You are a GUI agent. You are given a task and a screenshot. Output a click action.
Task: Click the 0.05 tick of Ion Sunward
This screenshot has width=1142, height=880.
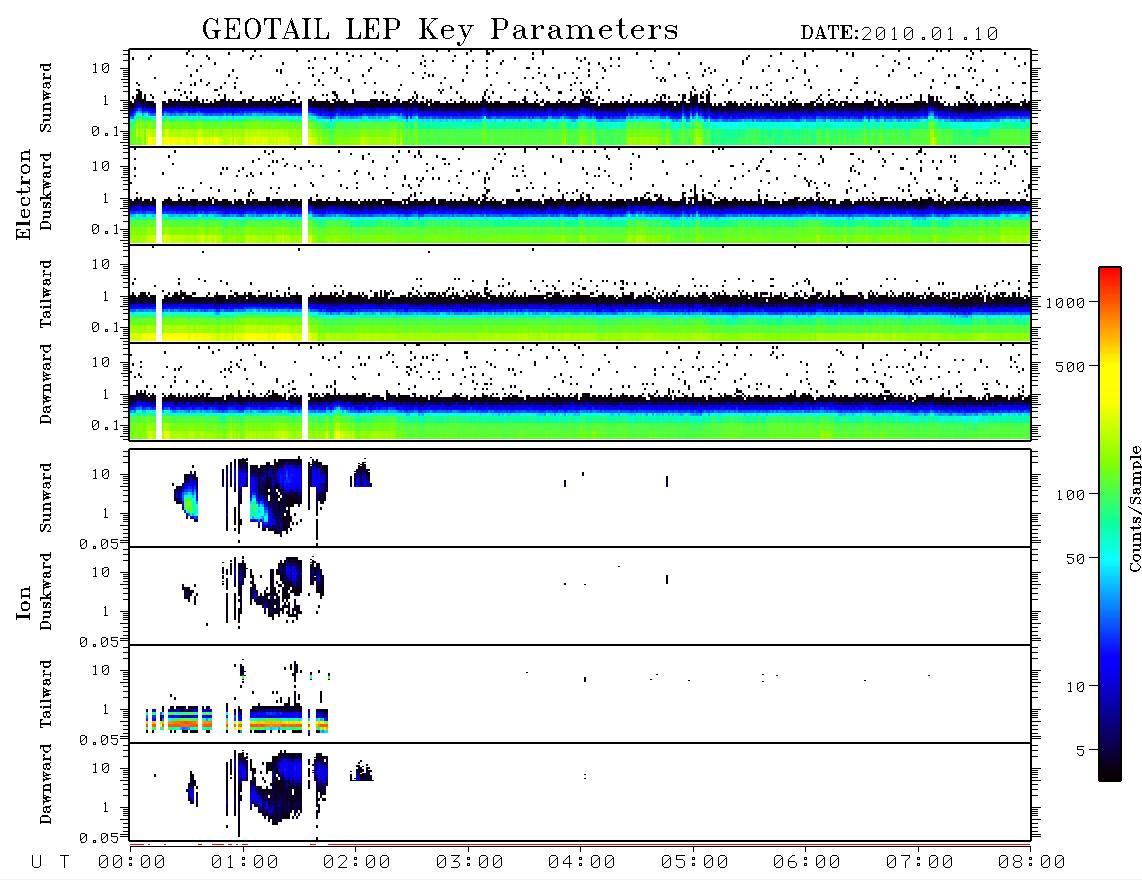(98, 544)
